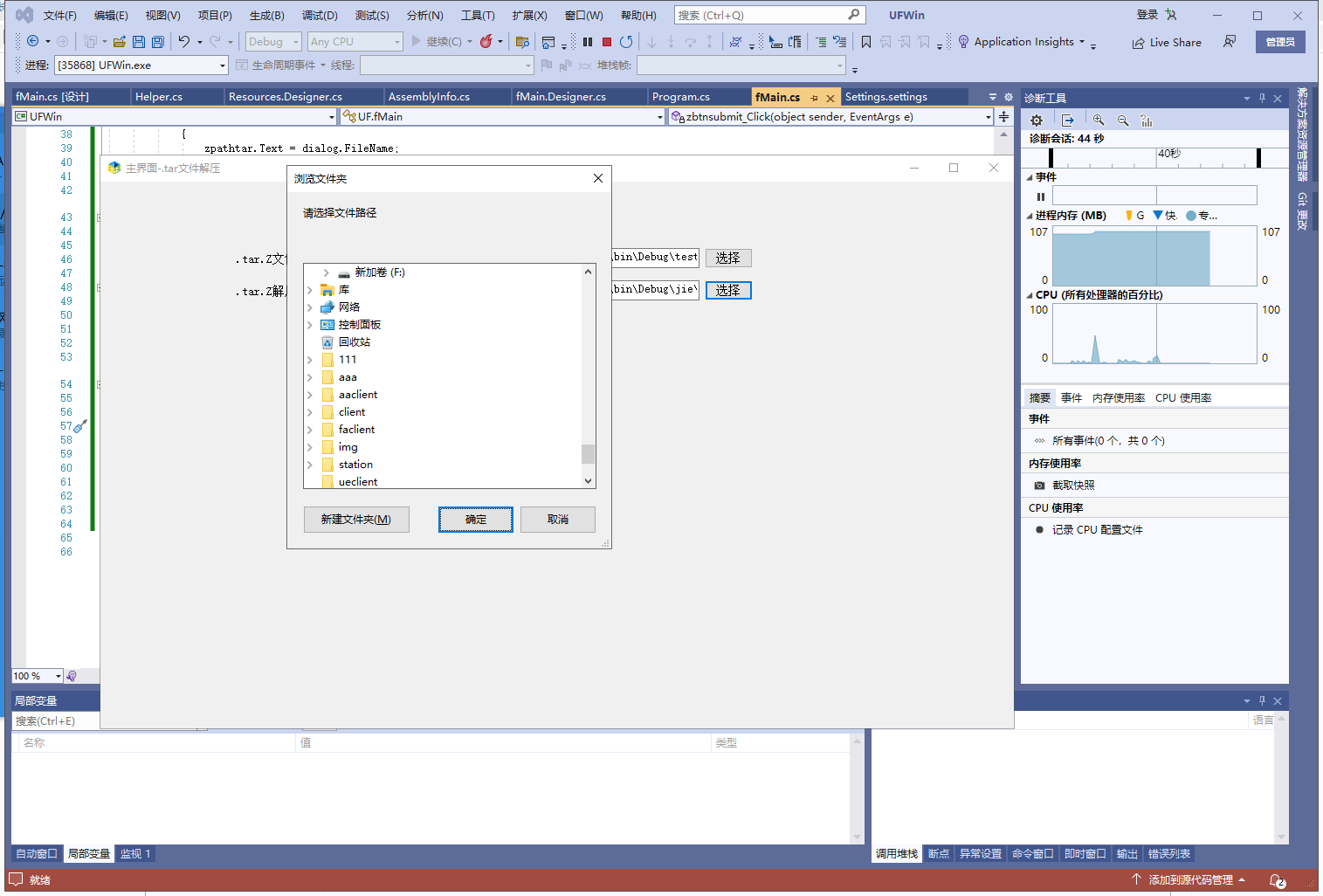Click the 添加到源代码管理 status bar item
The image size is (1323, 896).
point(1189,879)
